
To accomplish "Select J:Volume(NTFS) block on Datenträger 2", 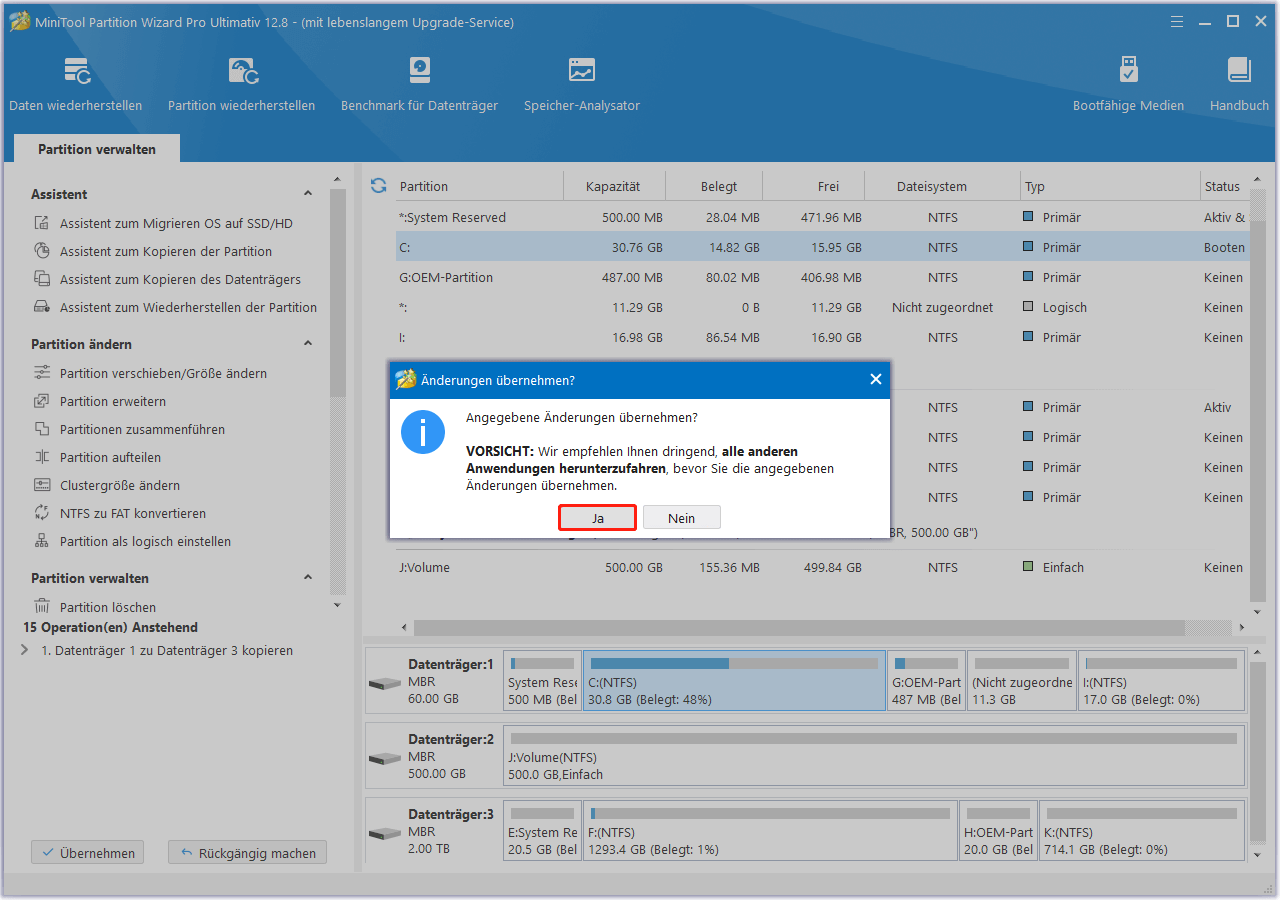I will (874, 755).
